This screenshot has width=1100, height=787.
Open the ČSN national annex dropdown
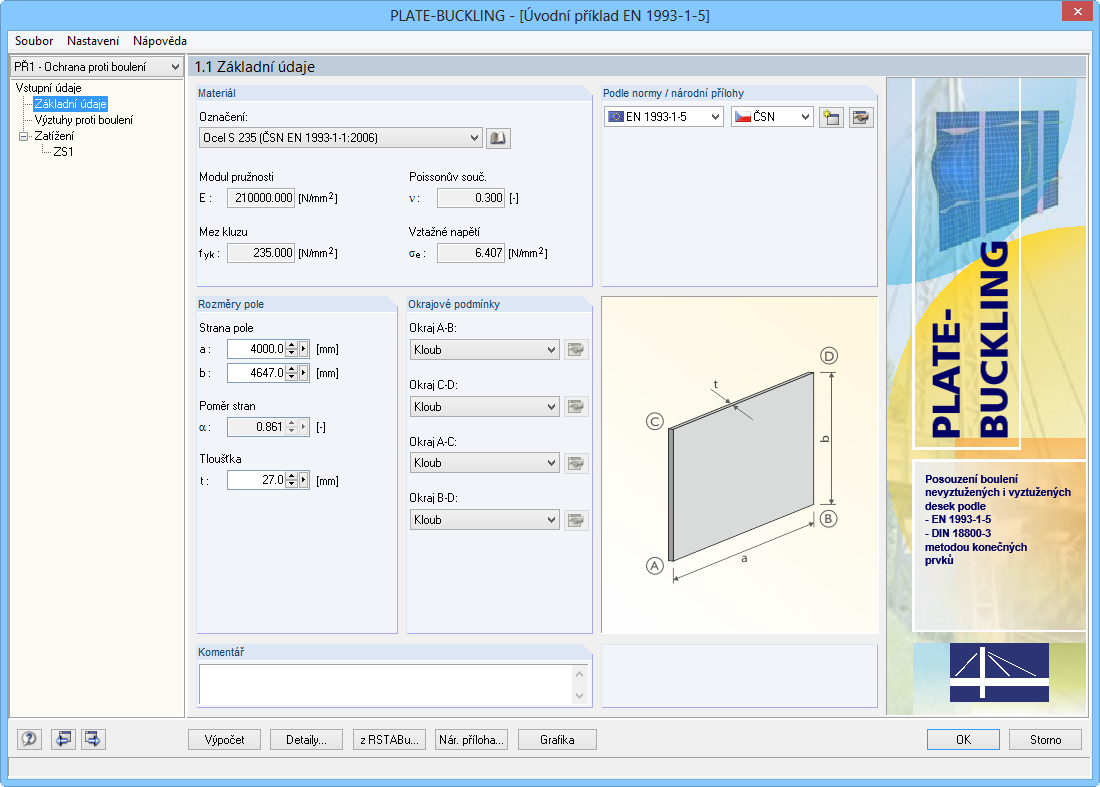pyautogui.click(x=772, y=117)
